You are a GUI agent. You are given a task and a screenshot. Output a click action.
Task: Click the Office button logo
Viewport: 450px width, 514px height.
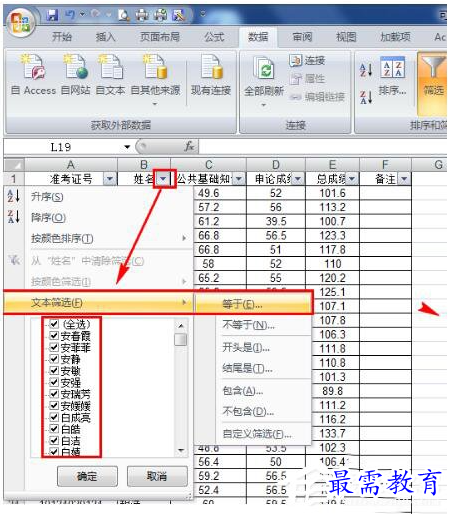(20, 22)
